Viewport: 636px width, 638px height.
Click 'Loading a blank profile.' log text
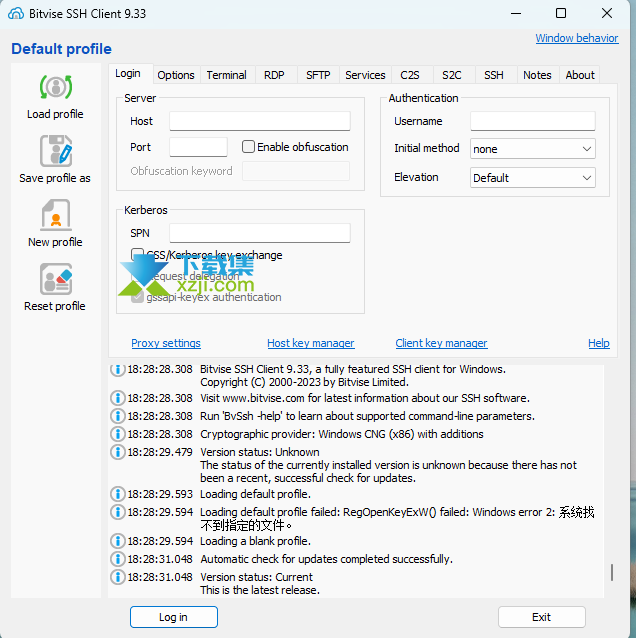tap(256, 541)
